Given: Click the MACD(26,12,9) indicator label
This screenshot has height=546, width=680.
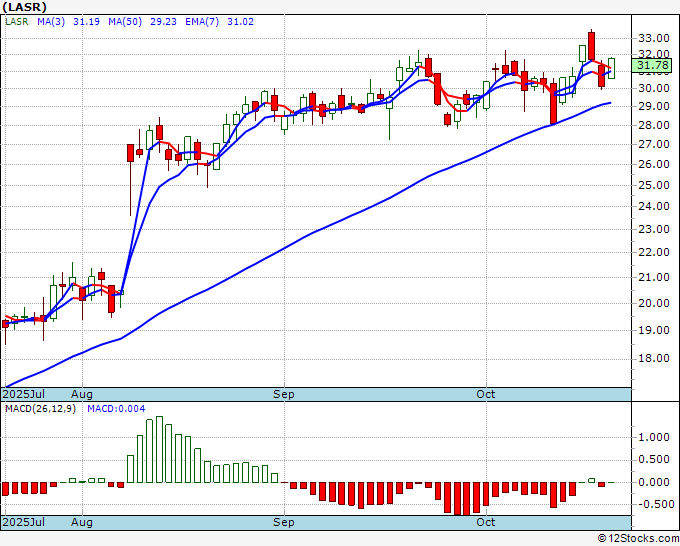Looking at the screenshot, I should click(40, 409).
